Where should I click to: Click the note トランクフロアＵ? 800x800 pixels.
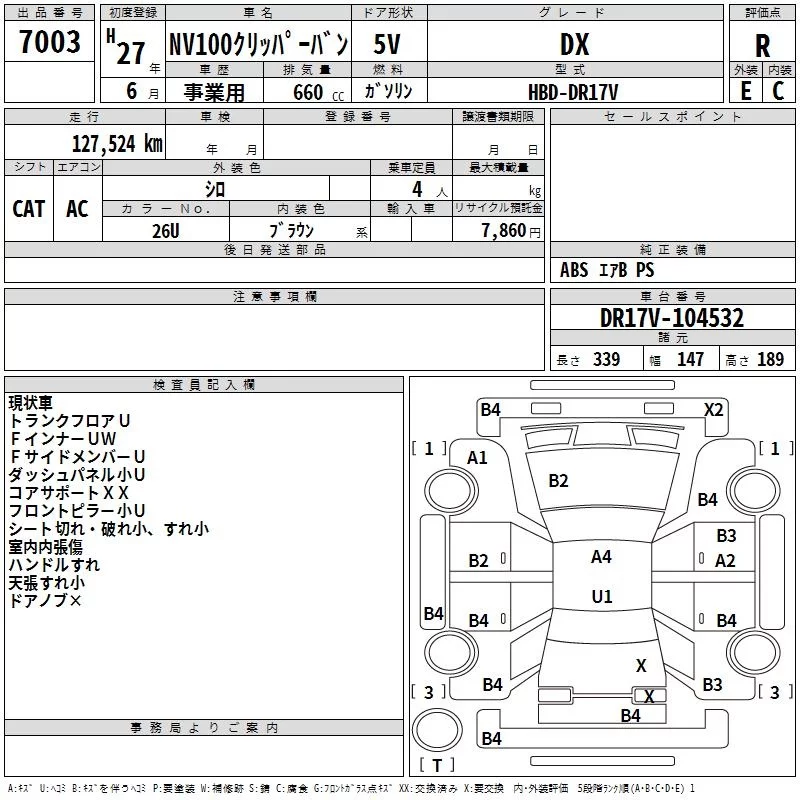point(69,420)
